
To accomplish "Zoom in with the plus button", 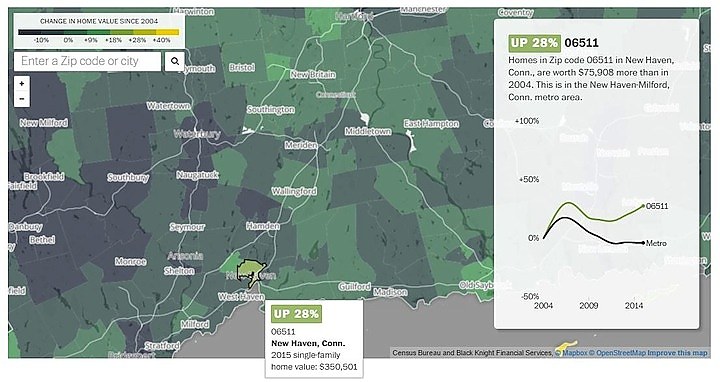I will (x=22, y=84).
